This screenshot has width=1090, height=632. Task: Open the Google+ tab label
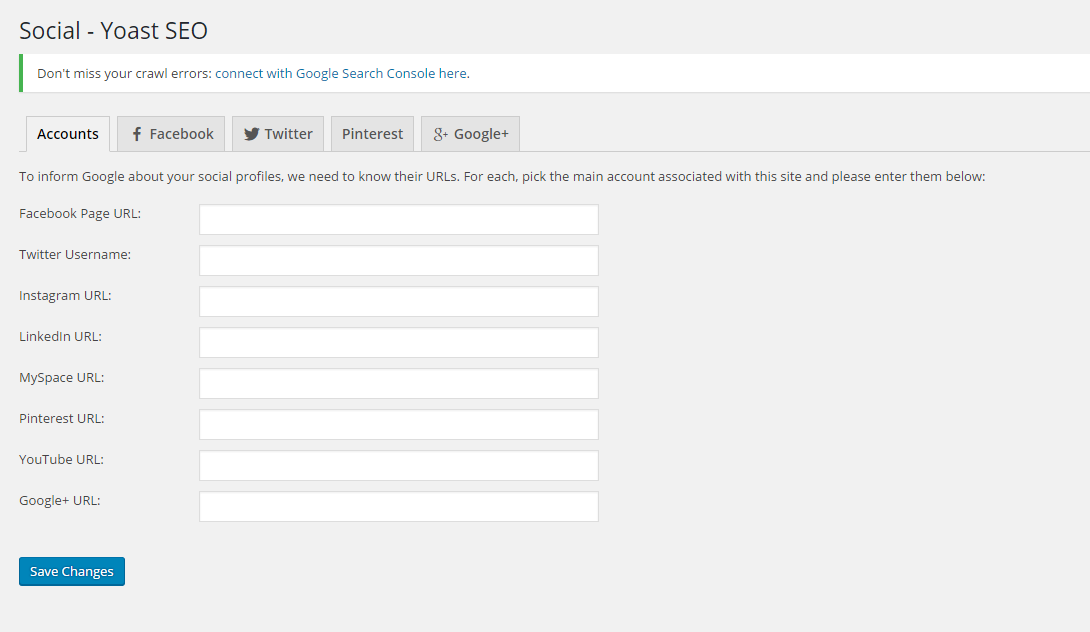click(481, 133)
